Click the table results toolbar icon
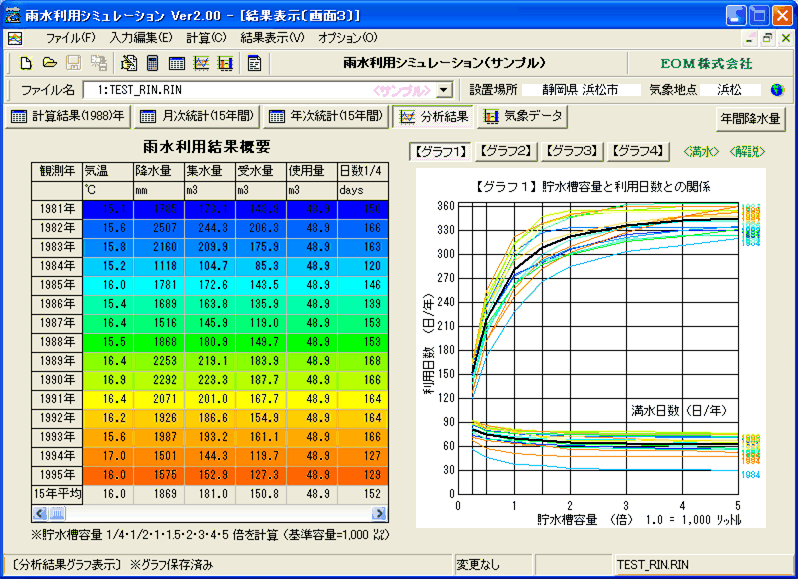798x579 pixels. [177, 63]
